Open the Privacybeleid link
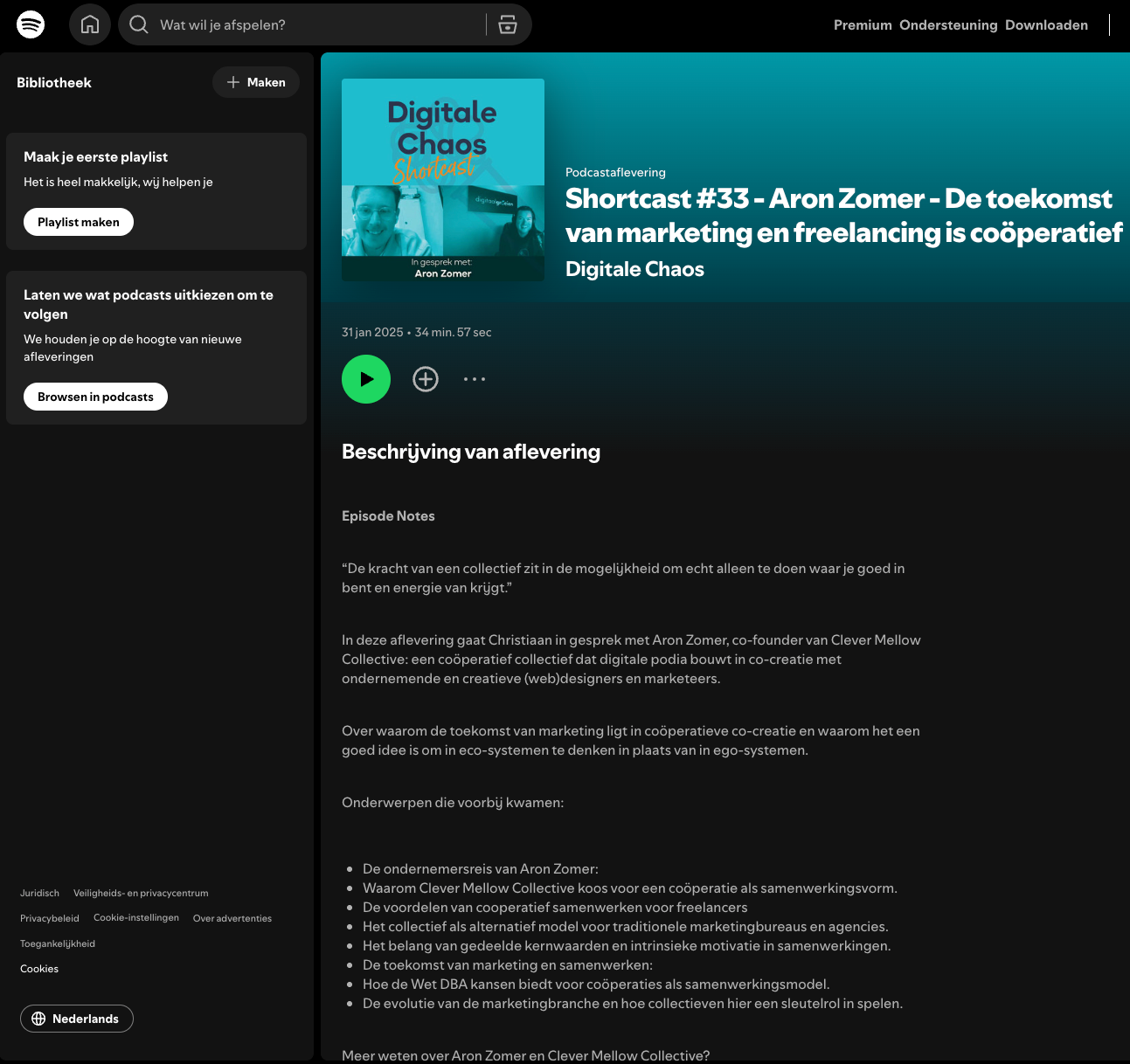 pyautogui.click(x=50, y=918)
